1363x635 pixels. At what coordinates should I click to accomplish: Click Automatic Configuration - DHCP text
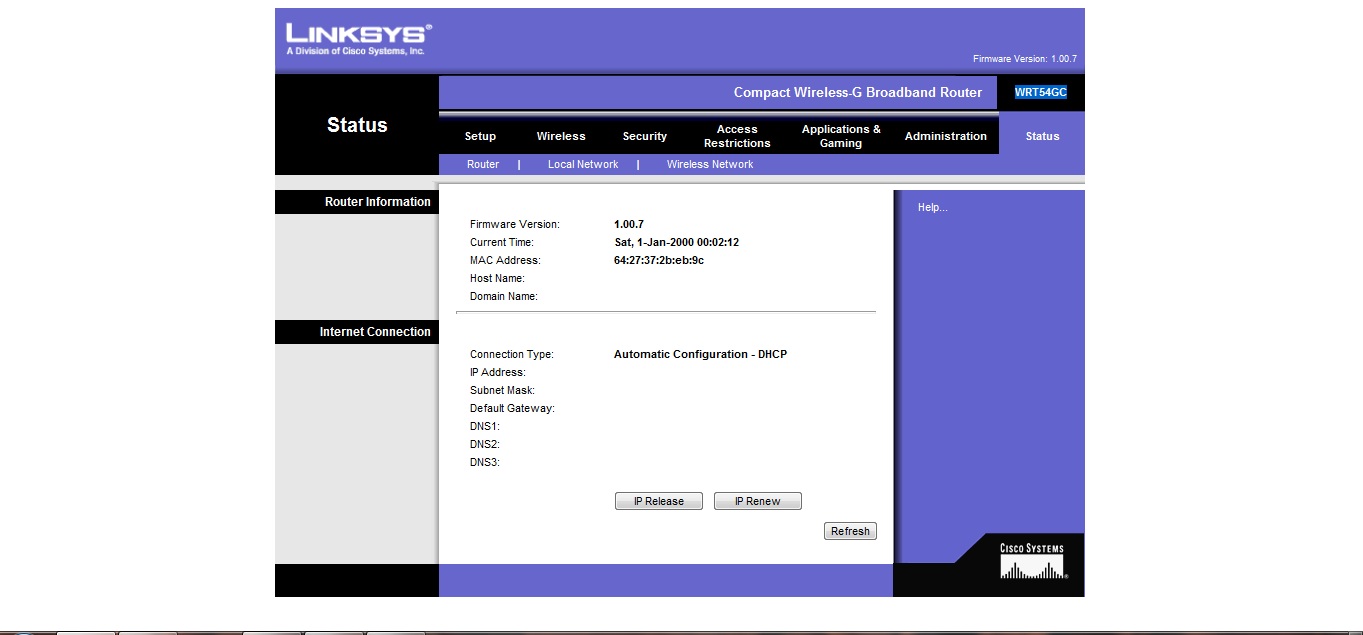(x=700, y=354)
